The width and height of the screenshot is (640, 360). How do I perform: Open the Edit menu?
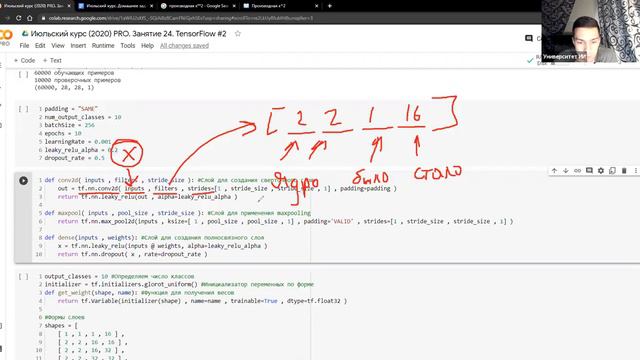coord(40,45)
